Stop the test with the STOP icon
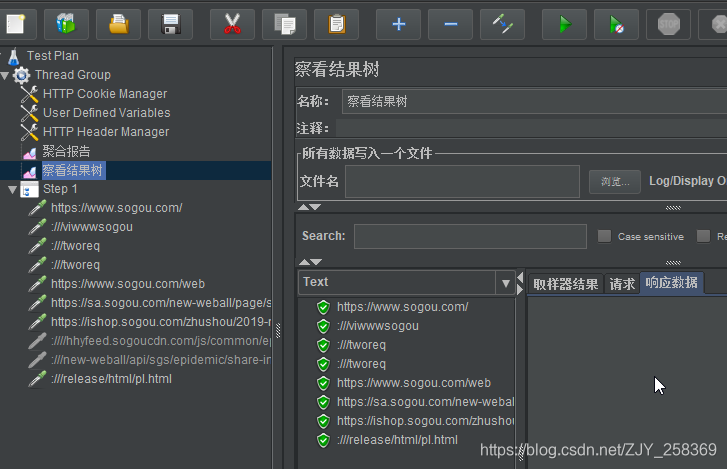The image size is (727, 469). point(668,24)
